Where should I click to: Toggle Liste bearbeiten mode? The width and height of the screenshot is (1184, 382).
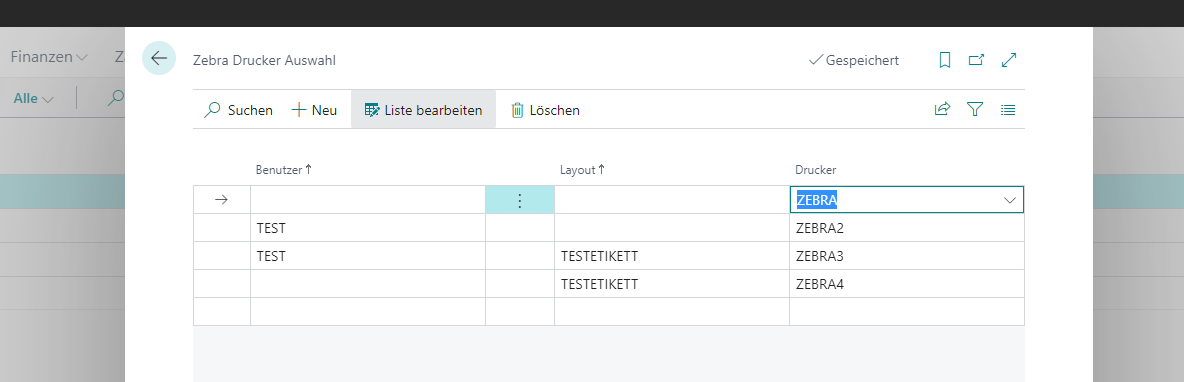coord(423,110)
